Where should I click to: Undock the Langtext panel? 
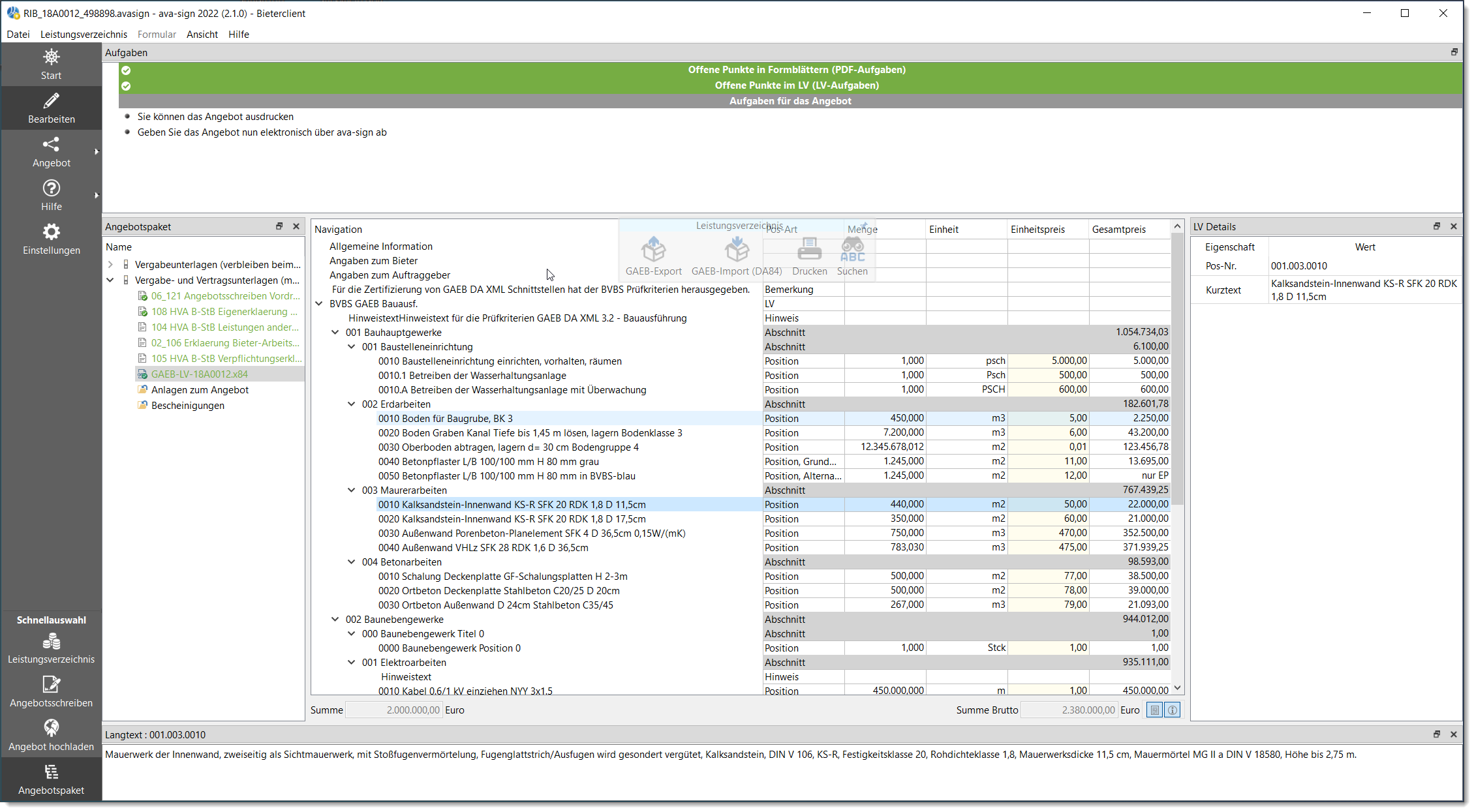pos(1437,734)
